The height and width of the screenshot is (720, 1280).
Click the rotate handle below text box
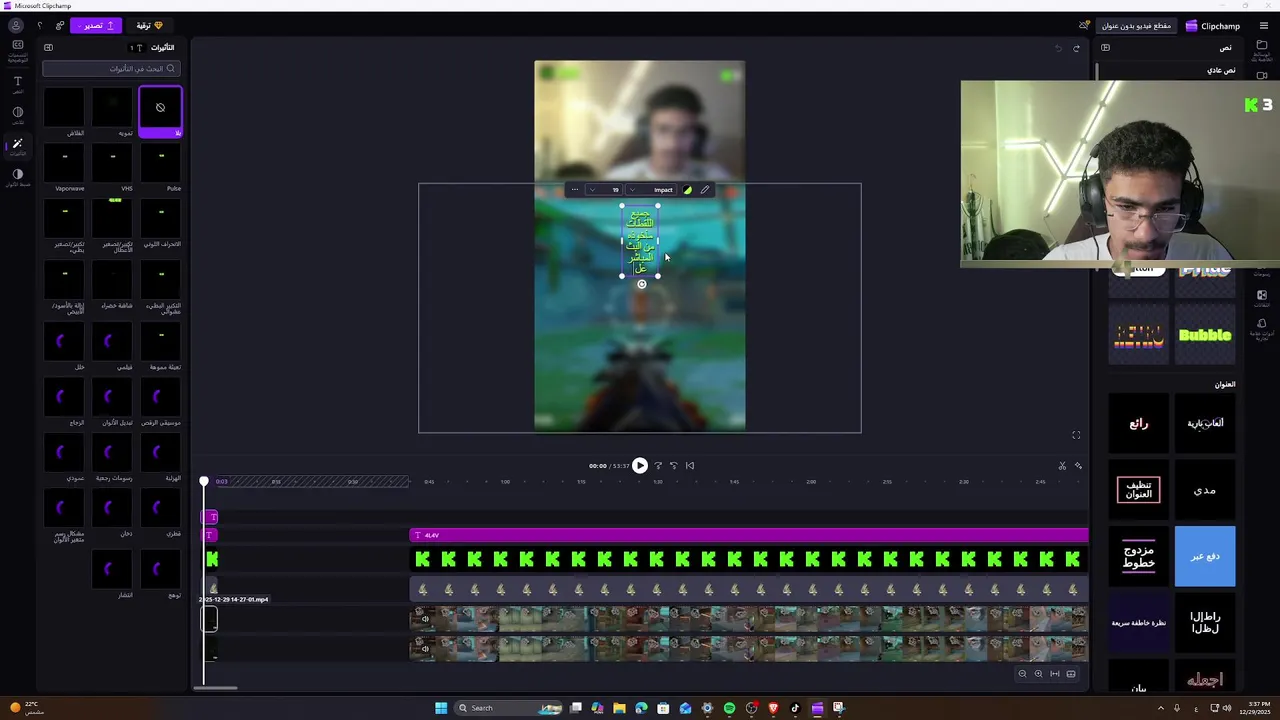(642, 284)
